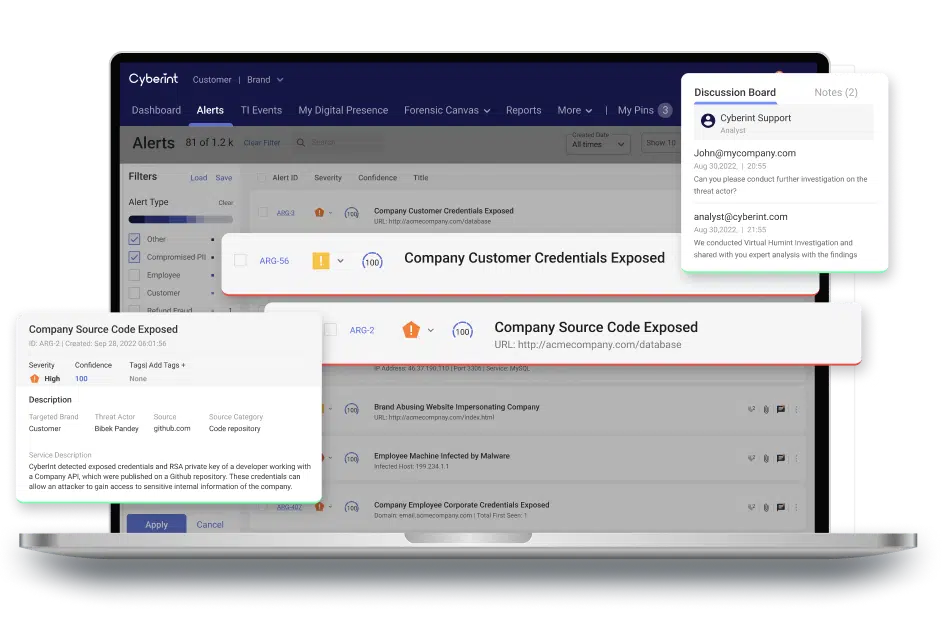Screen dimensions: 950x636
Task: Click attachment paperclip on Employee Machine Infected row
Action: click(765, 456)
